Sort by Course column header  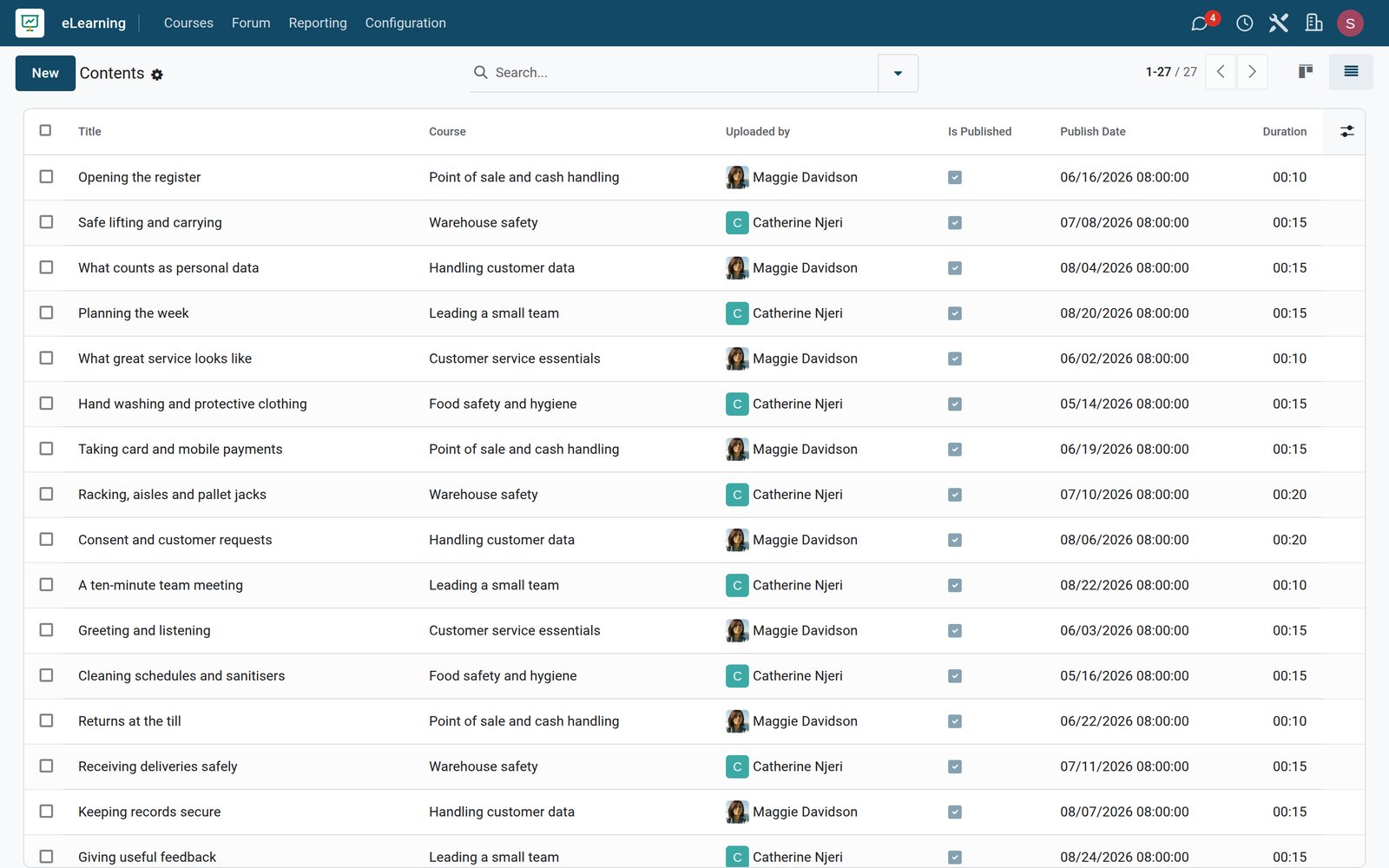[447, 132]
